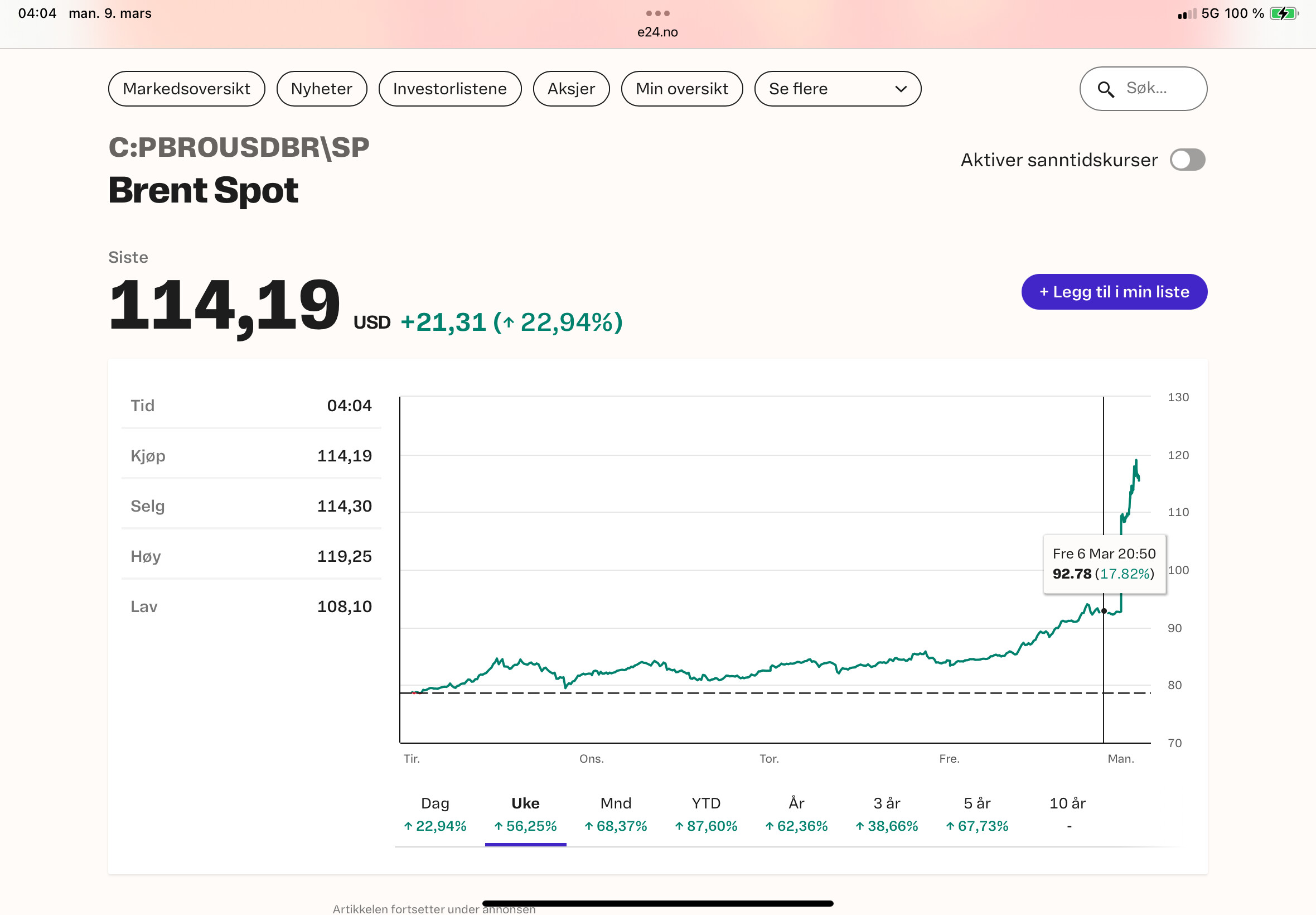This screenshot has width=1316, height=915.
Task: Click the chevron arrow in Se flere
Action: [x=901, y=89]
